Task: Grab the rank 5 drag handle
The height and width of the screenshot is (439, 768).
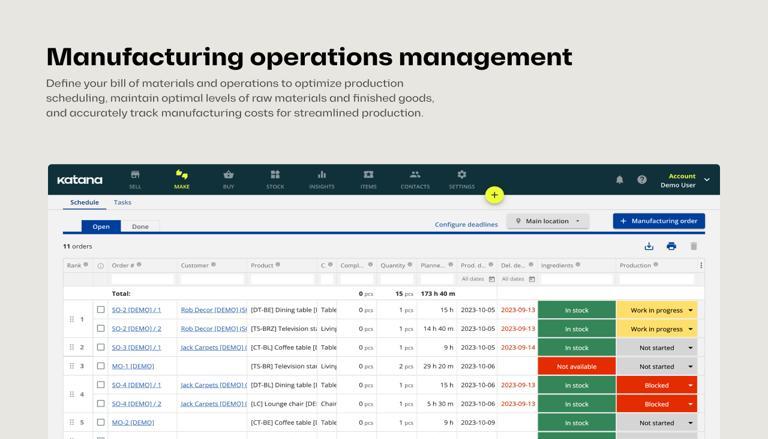Action: [x=72, y=422]
